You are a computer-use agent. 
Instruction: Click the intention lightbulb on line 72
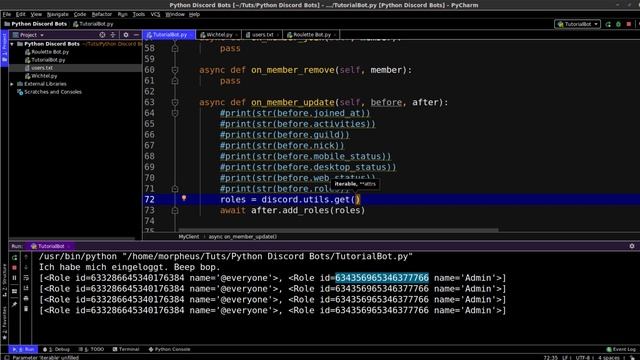tap(184, 198)
